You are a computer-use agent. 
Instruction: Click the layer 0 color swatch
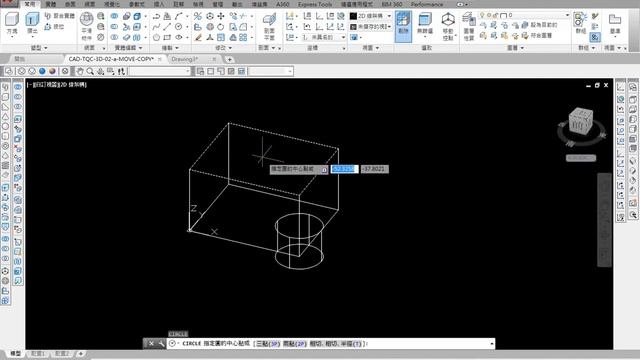click(504, 16)
